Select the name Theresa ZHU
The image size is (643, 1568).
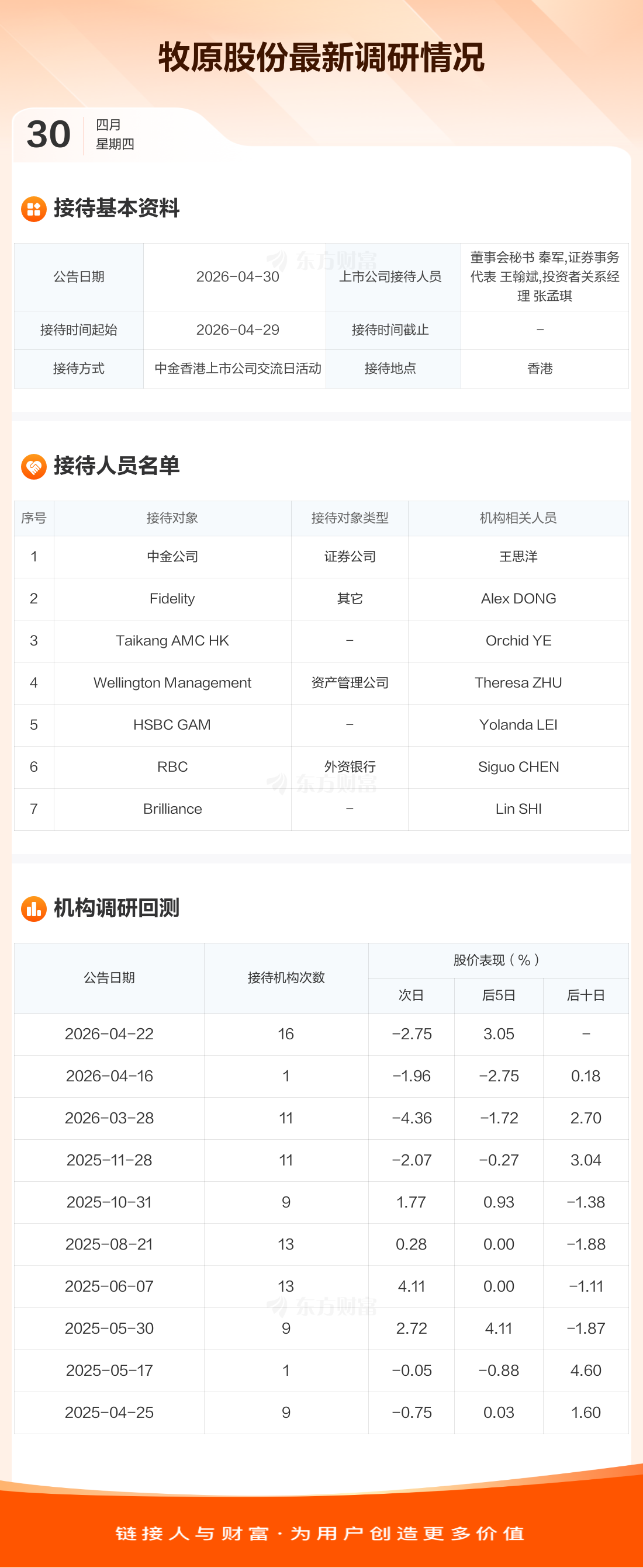click(517, 683)
